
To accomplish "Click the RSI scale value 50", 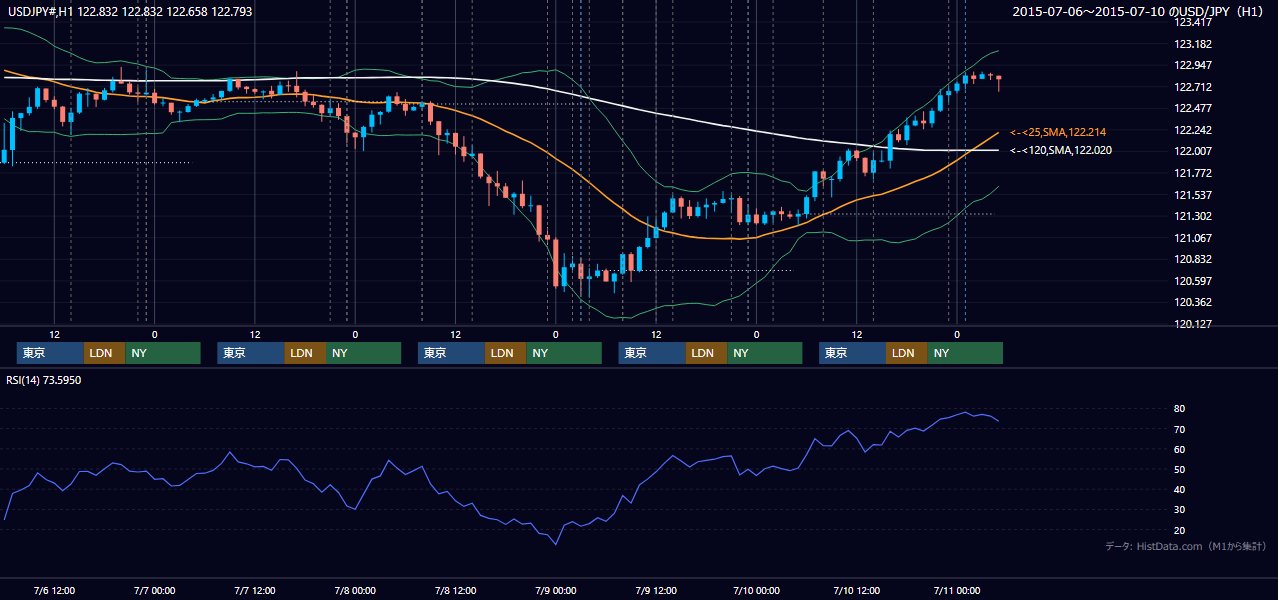I will click(x=1180, y=469).
